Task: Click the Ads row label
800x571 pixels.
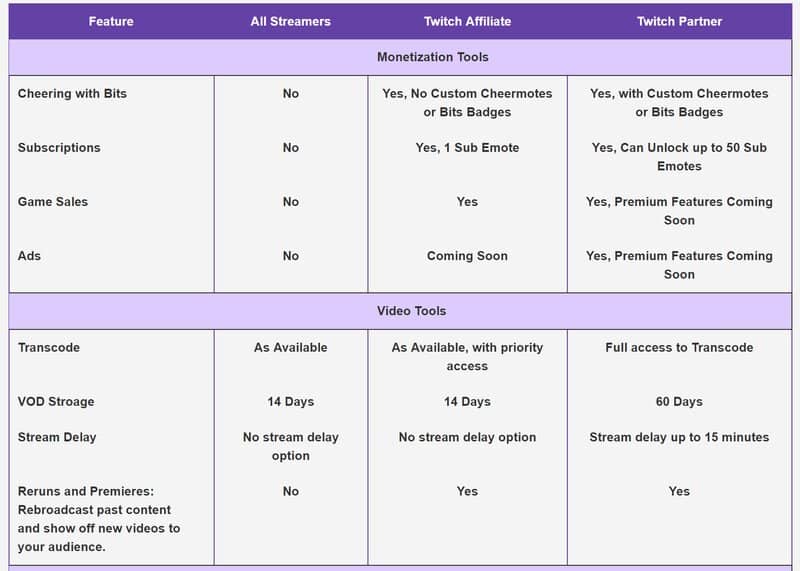Action: pos(29,256)
